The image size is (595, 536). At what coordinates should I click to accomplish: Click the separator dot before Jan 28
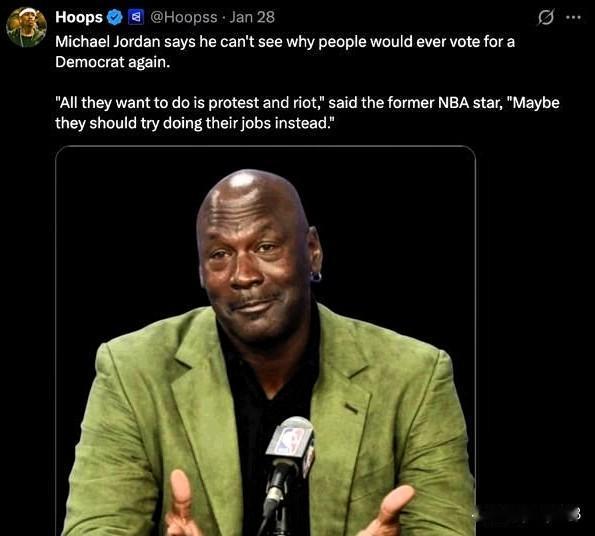click(224, 18)
